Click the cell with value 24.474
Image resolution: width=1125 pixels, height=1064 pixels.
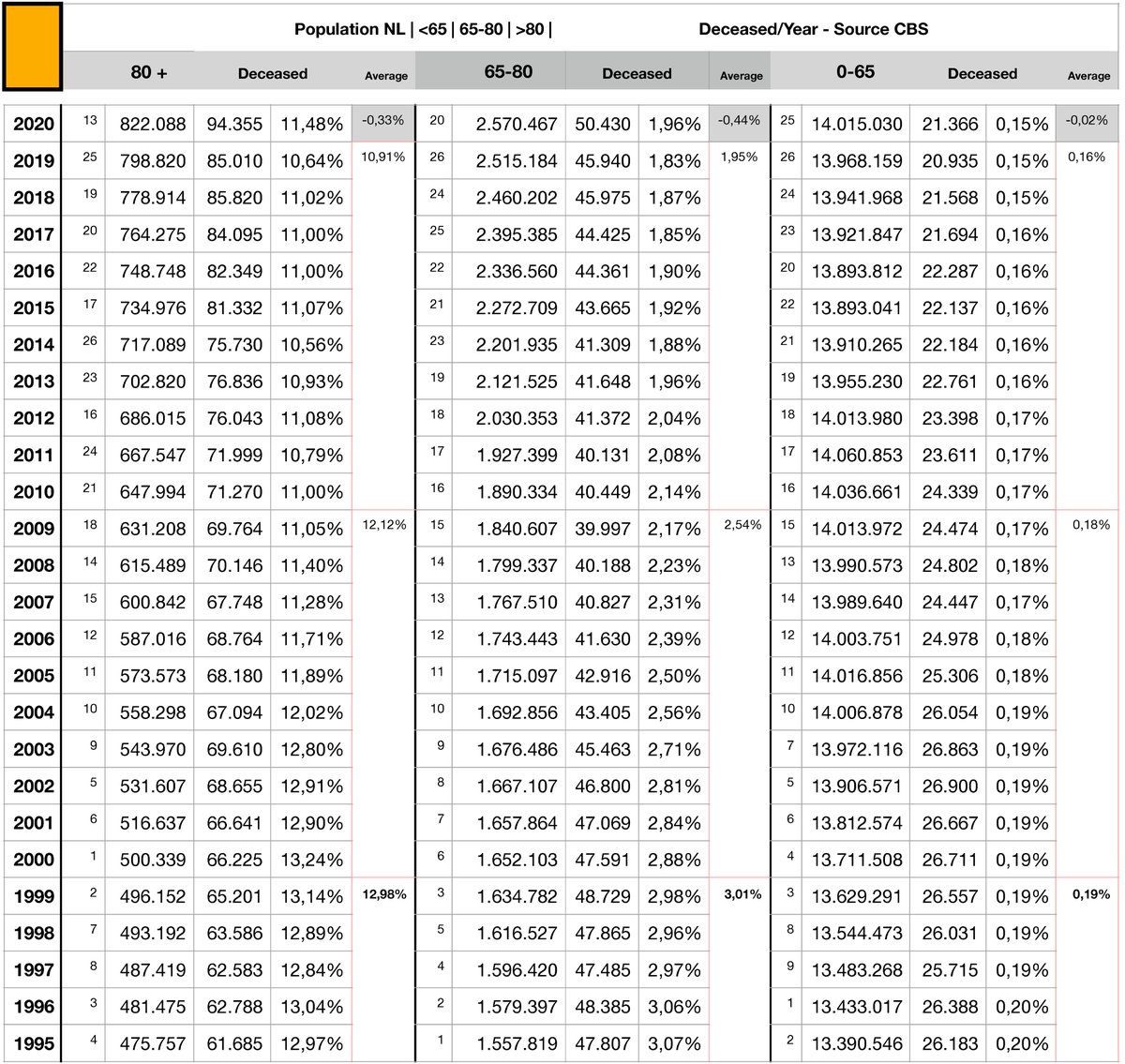pyautogui.click(x=950, y=529)
